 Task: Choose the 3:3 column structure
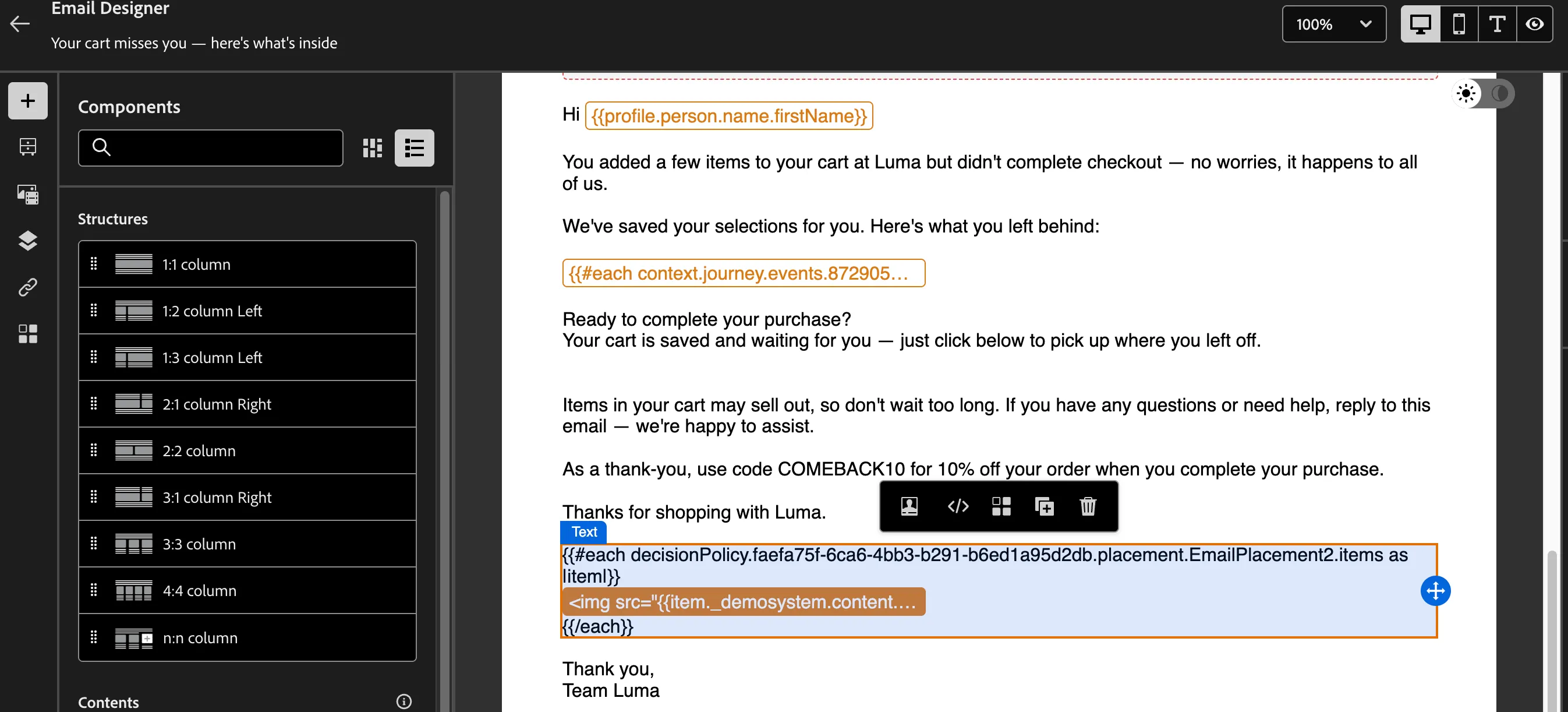(247, 544)
